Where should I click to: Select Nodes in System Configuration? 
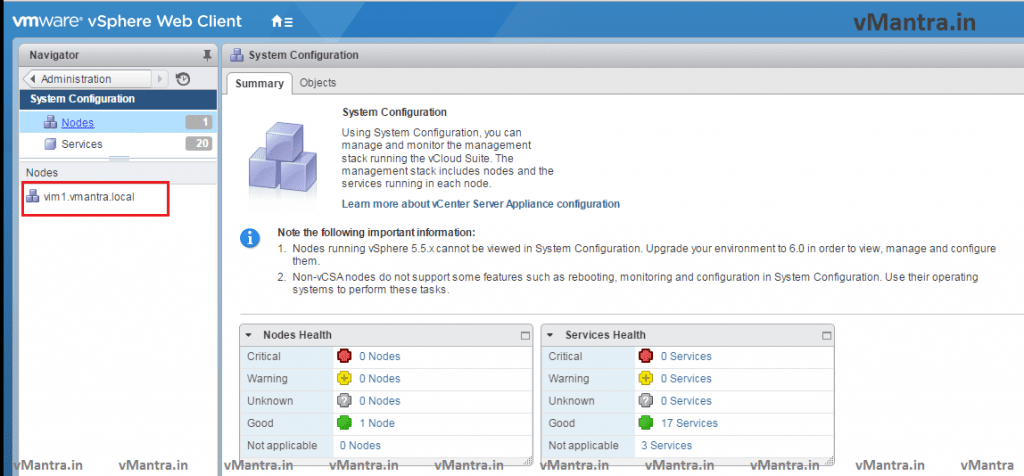tap(78, 123)
